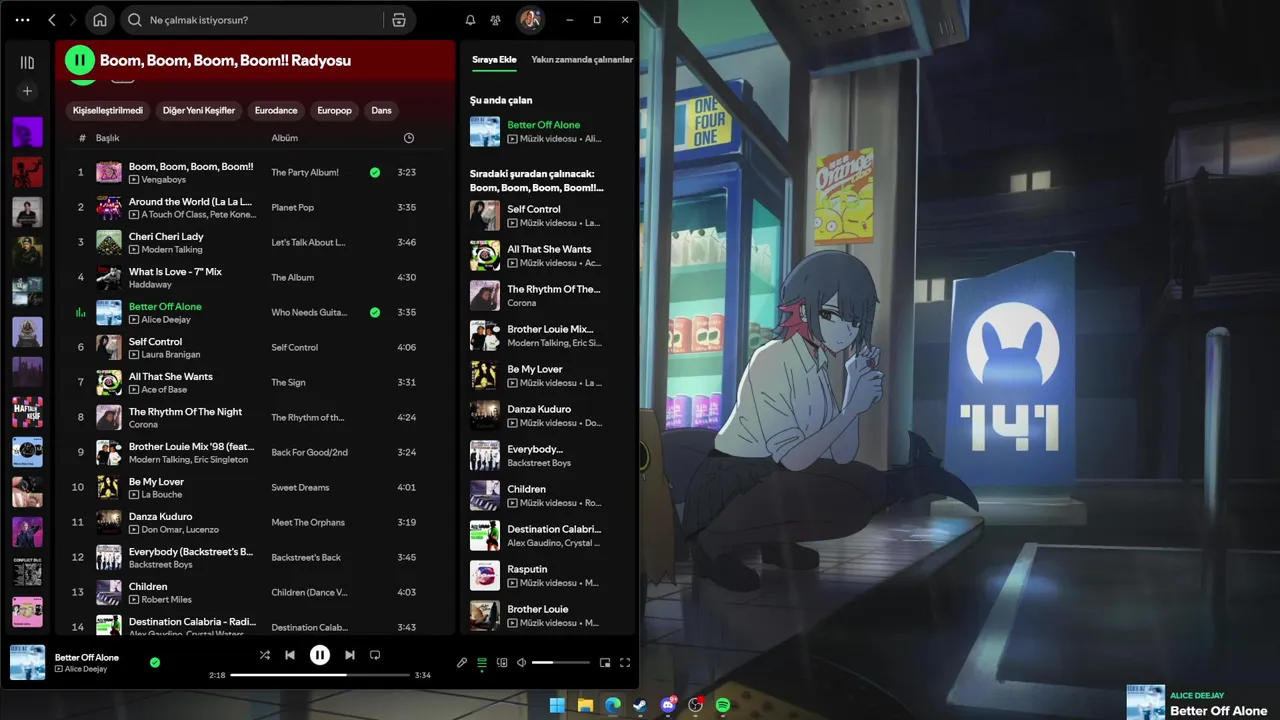Open 'Sweet Dreams' album link

click(x=300, y=487)
